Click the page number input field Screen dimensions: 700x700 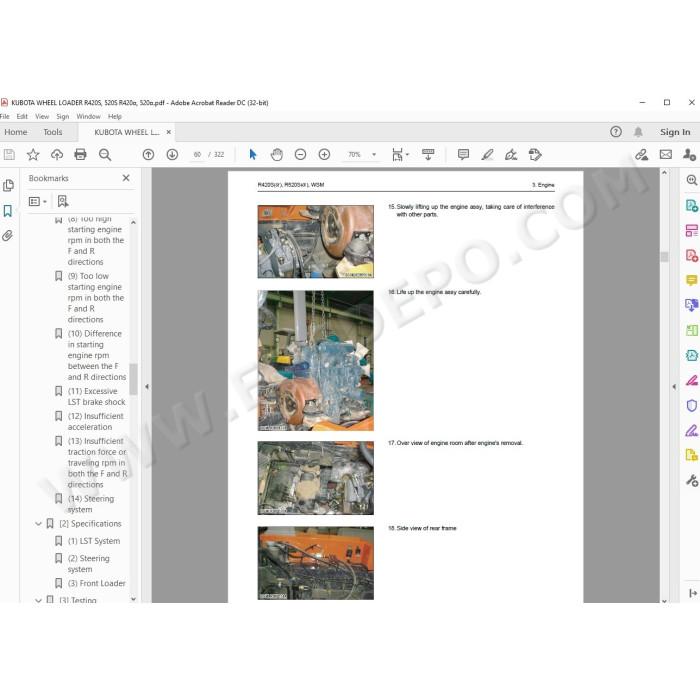tap(197, 154)
